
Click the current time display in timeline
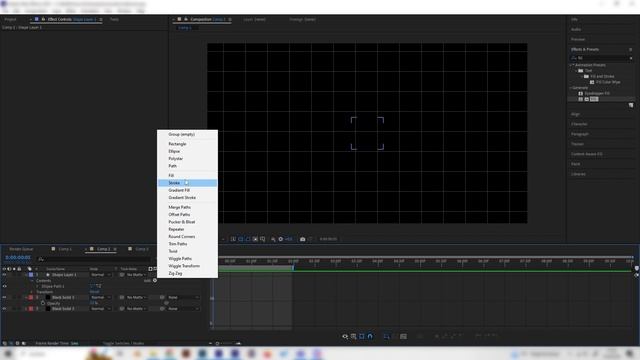pyautogui.click(x=18, y=258)
